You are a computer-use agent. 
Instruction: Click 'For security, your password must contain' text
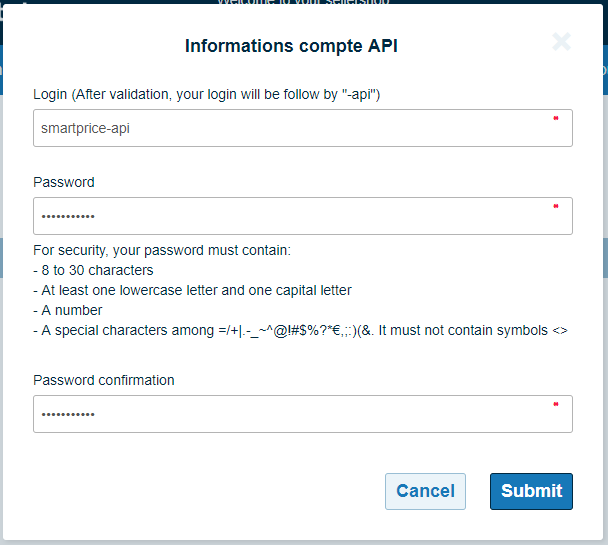click(x=162, y=250)
